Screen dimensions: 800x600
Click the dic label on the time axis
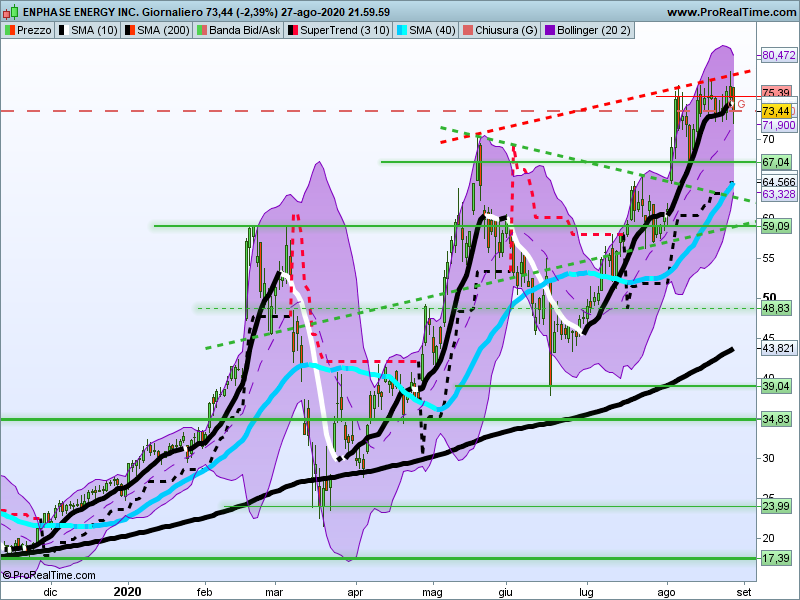coord(50,592)
